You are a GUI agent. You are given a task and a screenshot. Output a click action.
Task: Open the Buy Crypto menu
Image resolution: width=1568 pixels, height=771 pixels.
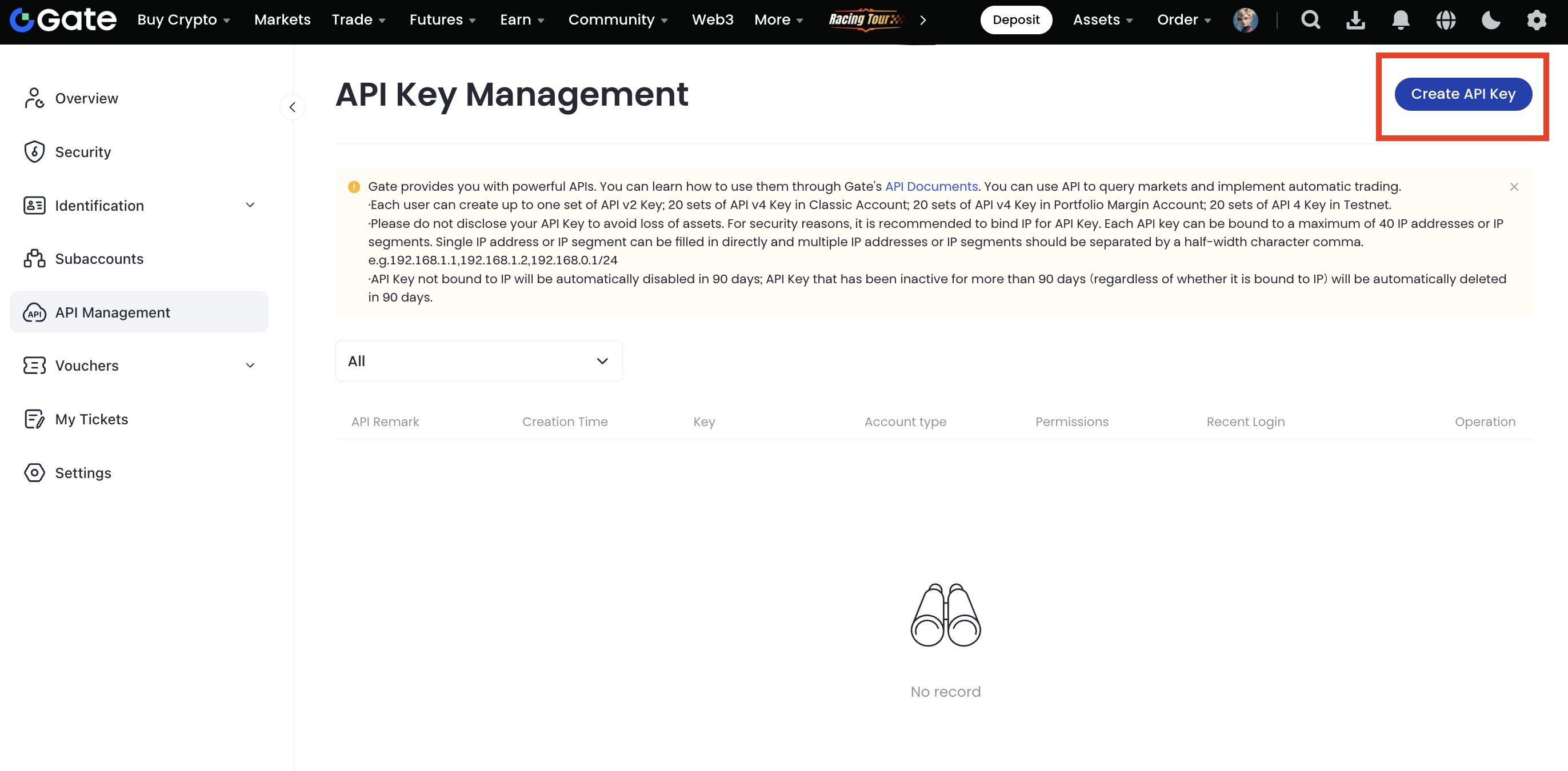[183, 20]
